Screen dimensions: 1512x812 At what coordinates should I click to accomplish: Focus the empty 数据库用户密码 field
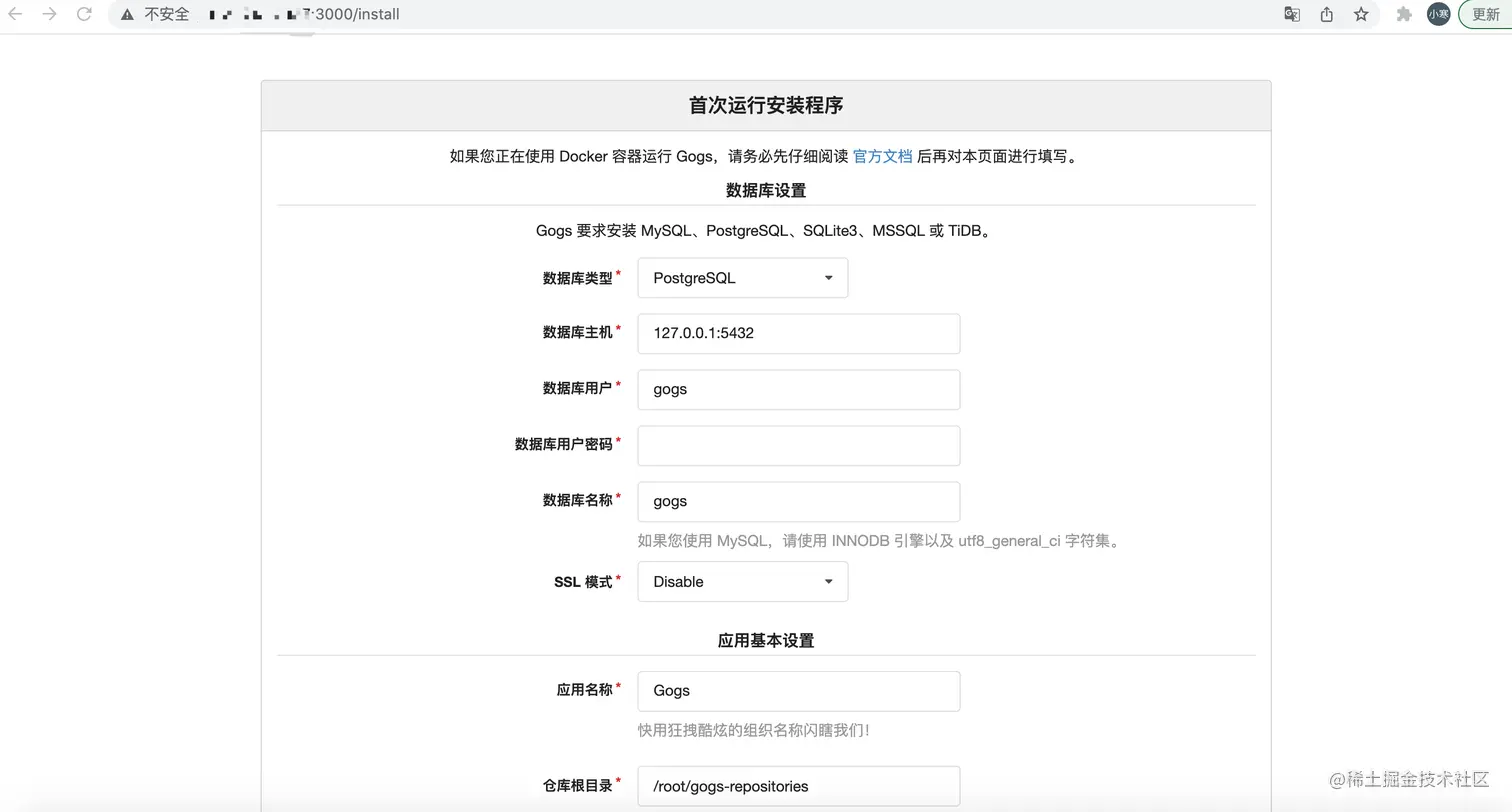coord(799,446)
